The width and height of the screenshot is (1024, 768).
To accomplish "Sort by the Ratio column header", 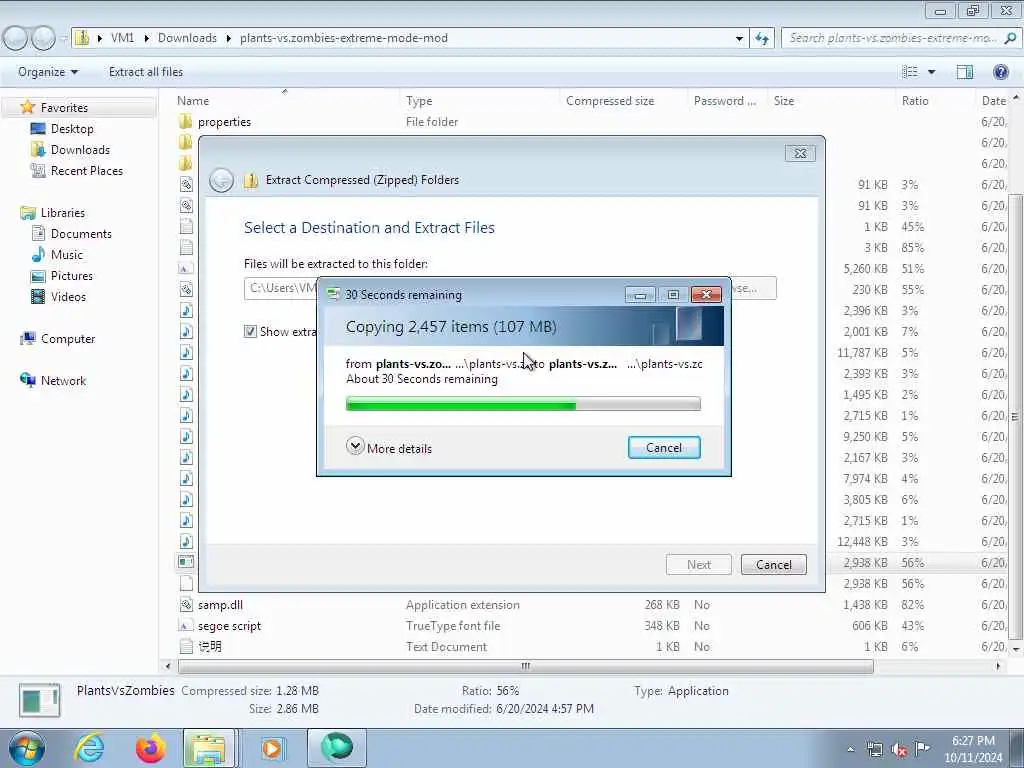I will [915, 101].
